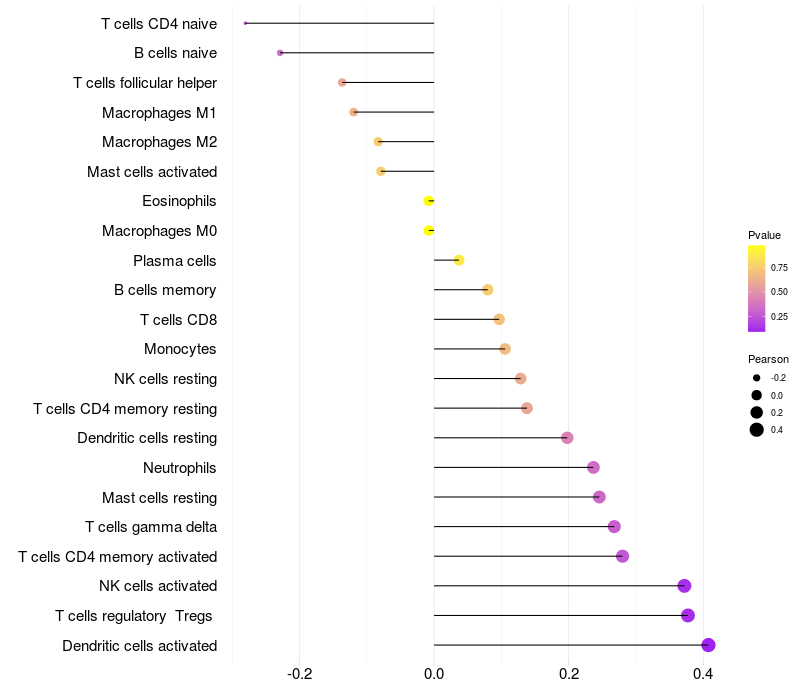Viewport: 800px width, 700px height.
Task: Select the T cells gamma delta marker
Action: coord(614,527)
